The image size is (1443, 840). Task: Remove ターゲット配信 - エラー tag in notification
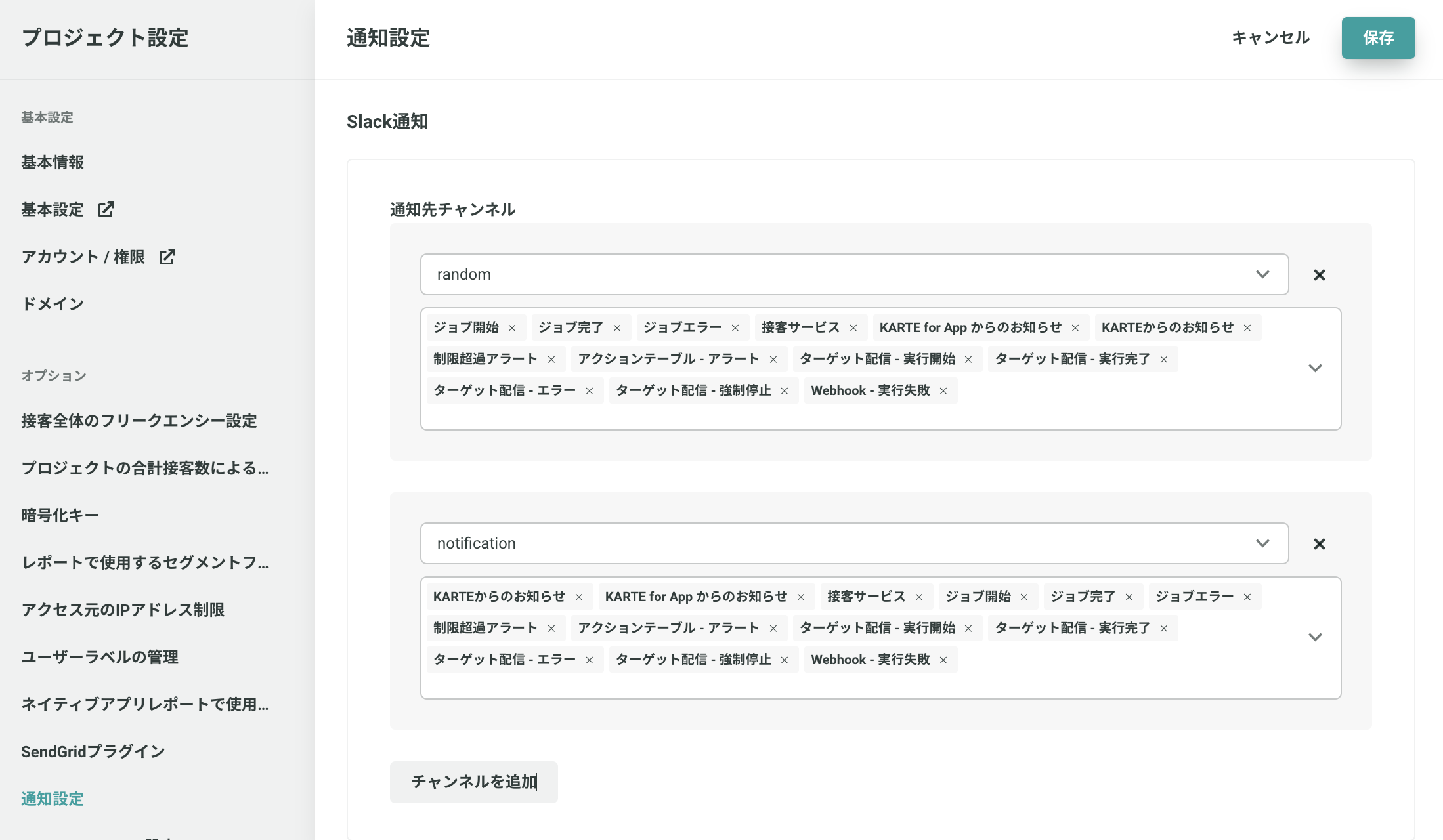tap(590, 660)
